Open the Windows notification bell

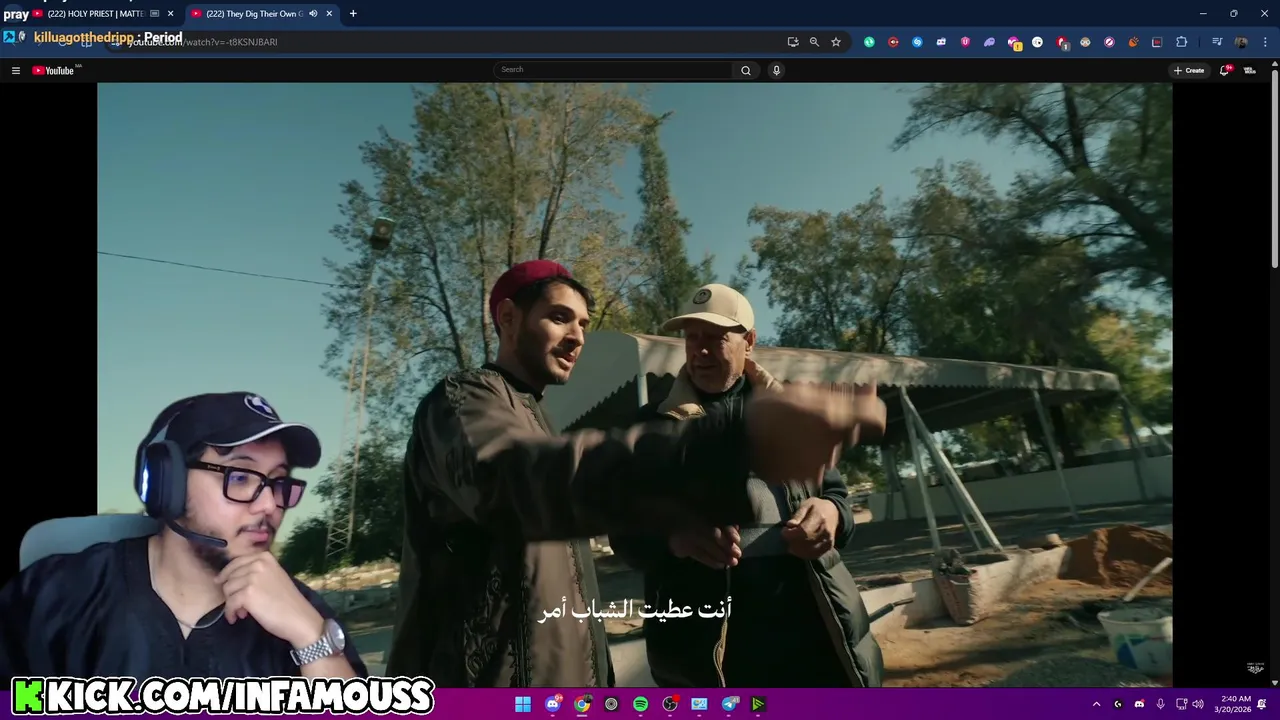(x=1262, y=704)
